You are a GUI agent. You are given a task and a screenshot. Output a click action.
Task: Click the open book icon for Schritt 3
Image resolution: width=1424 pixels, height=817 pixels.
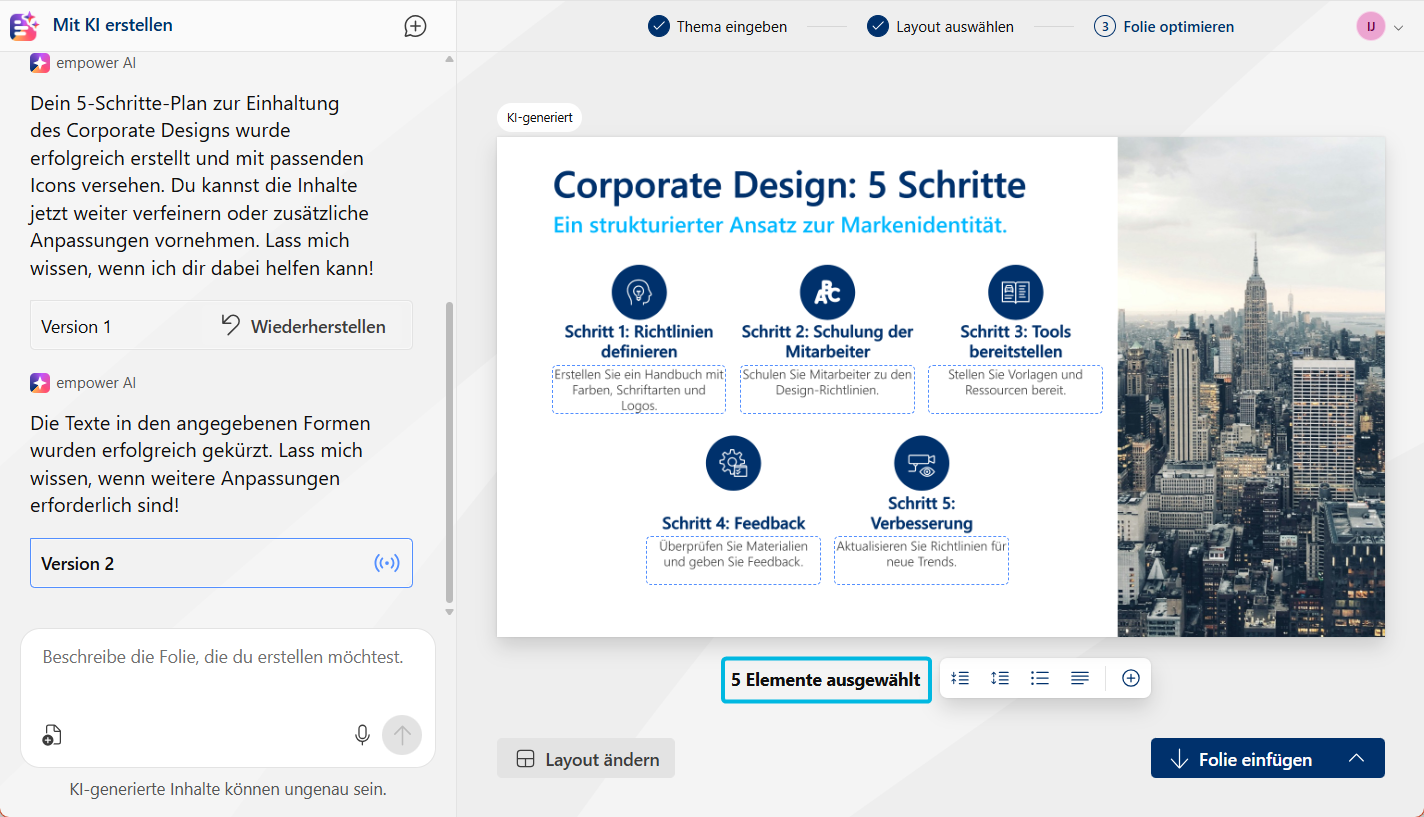click(x=1015, y=292)
